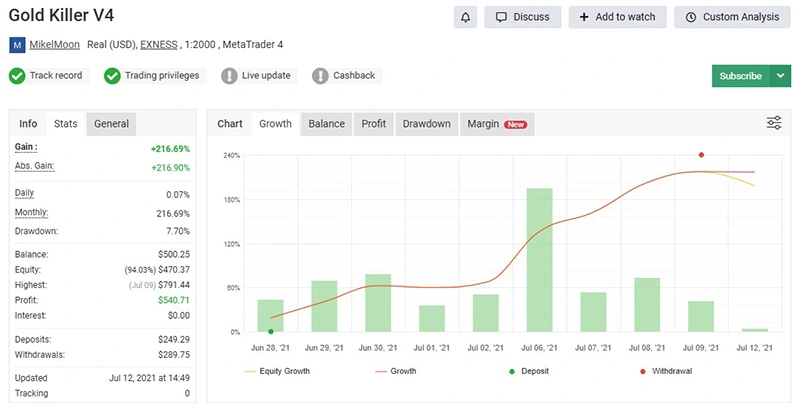Open the EXNESS broker link
Image resolution: width=800 pixels, height=408 pixels.
(x=159, y=46)
